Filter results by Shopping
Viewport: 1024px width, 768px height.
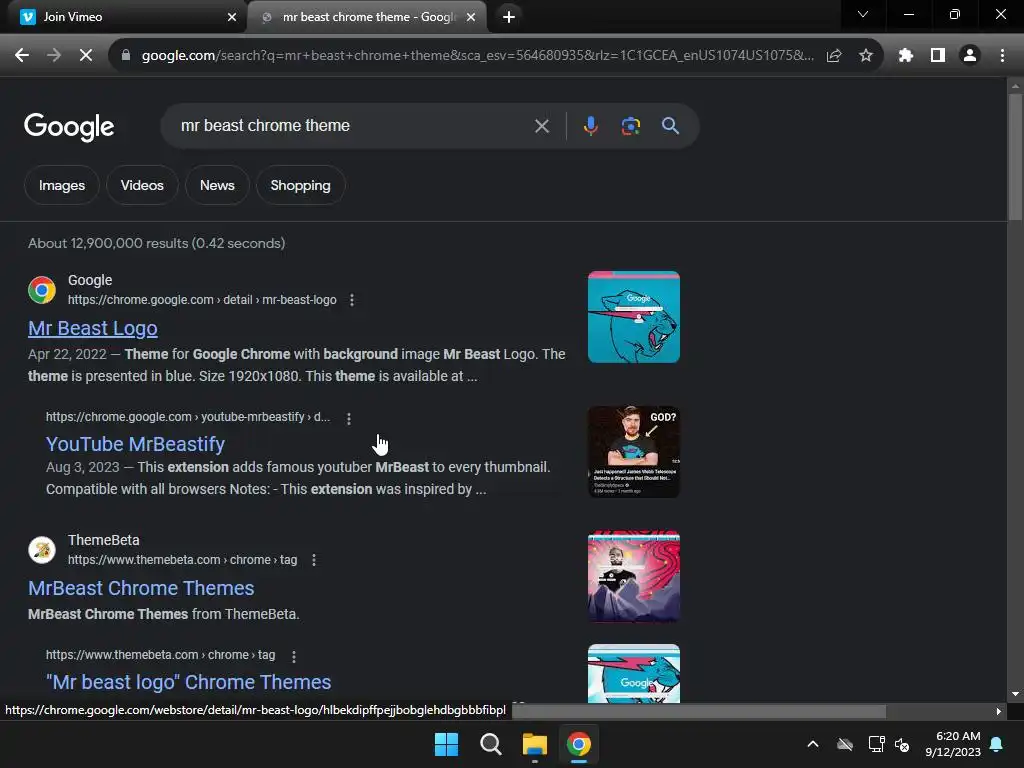(300, 185)
